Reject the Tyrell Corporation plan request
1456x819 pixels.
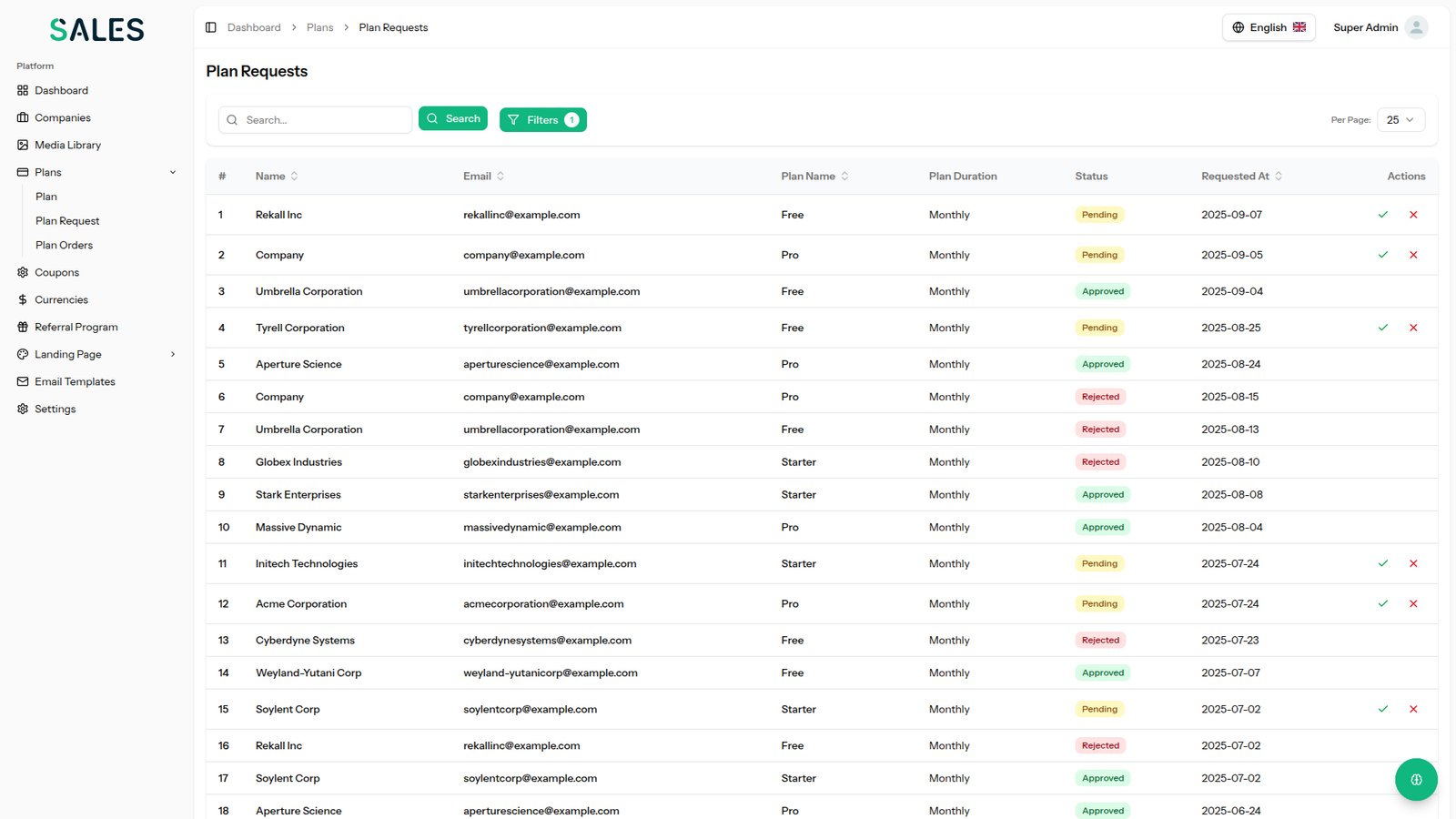point(1413,328)
